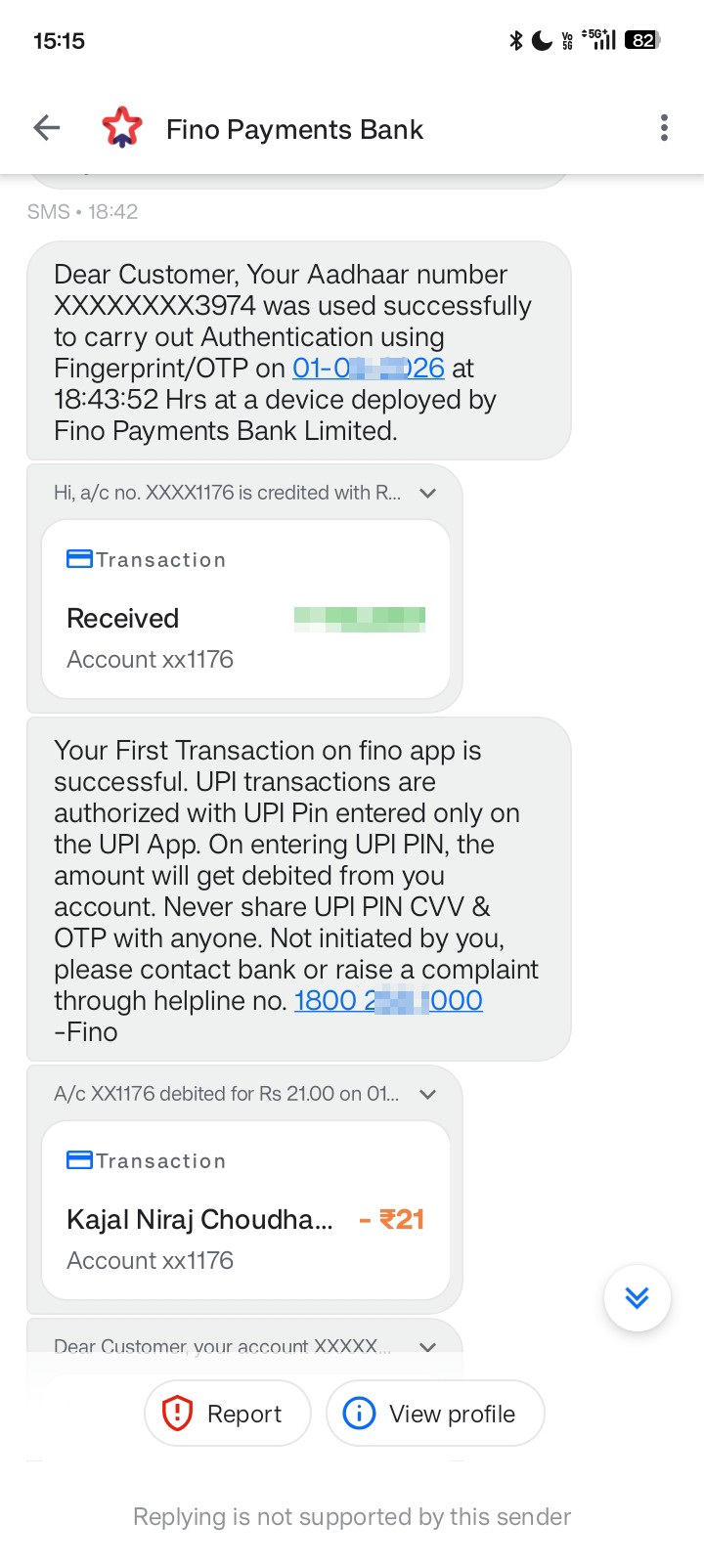Image resolution: width=704 pixels, height=1568 pixels.
Task: Tap the View profile button
Action: (435, 1414)
